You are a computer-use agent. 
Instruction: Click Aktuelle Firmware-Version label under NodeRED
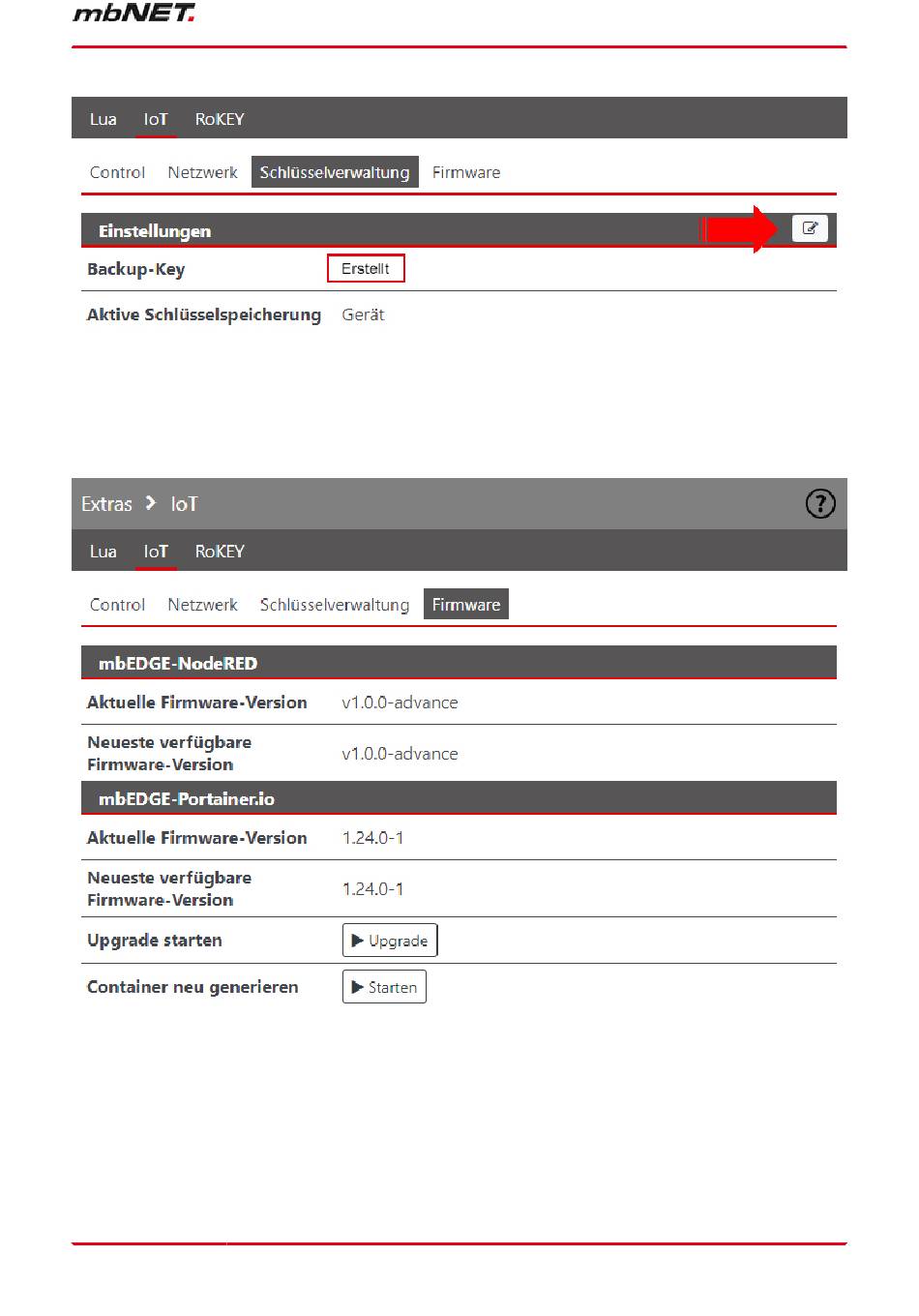coord(197,703)
